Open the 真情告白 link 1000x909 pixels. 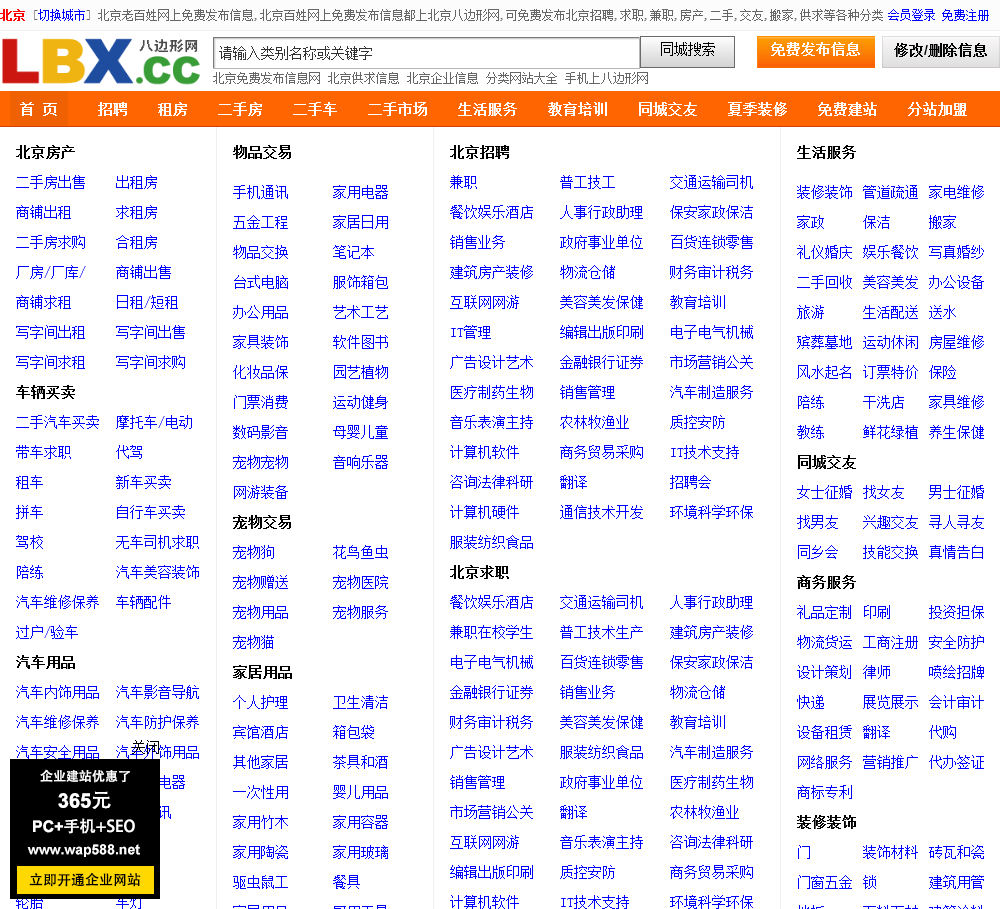click(x=957, y=552)
